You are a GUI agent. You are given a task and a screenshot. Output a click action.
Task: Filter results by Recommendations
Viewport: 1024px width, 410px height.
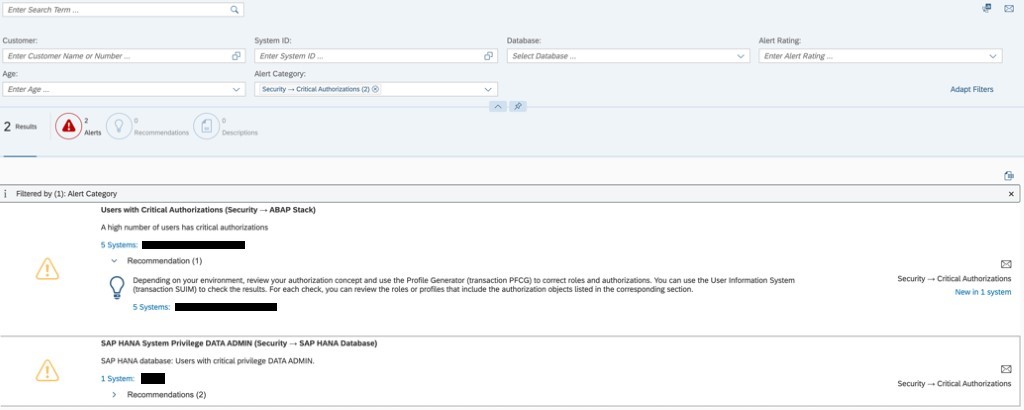coord(119,126)
